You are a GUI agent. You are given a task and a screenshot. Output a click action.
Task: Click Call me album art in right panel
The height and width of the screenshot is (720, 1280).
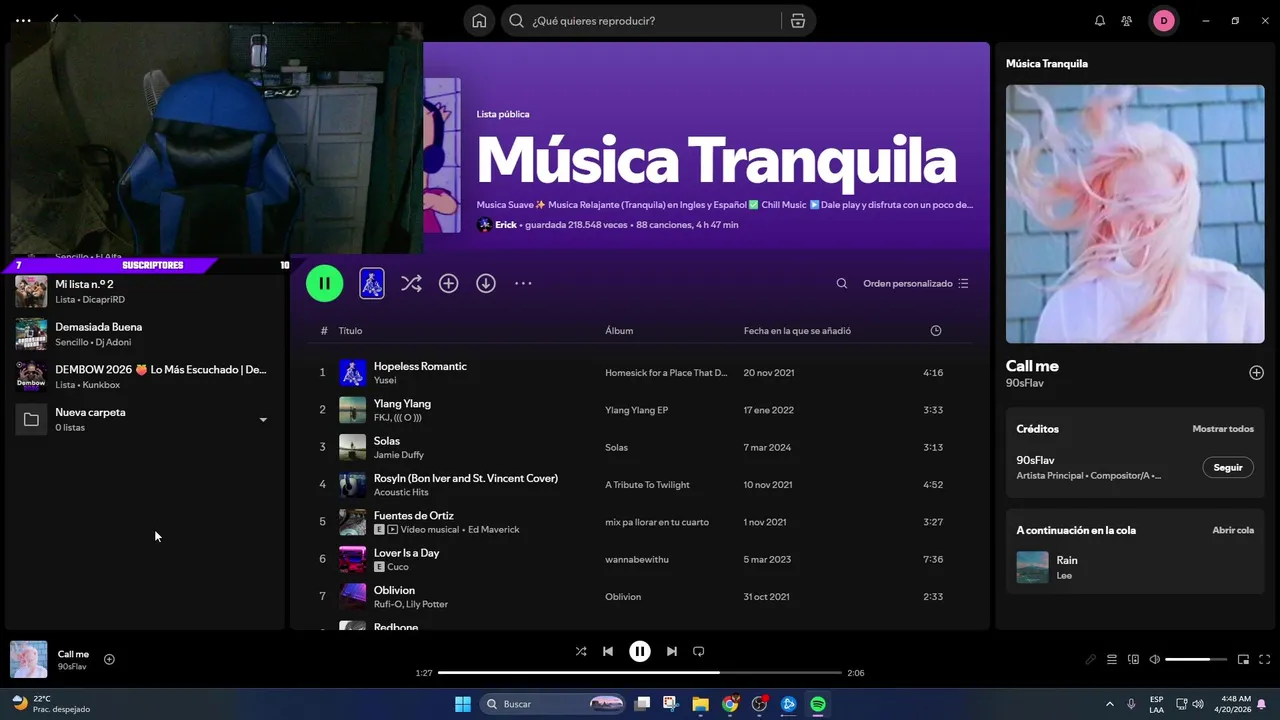tap(1135, 214)
